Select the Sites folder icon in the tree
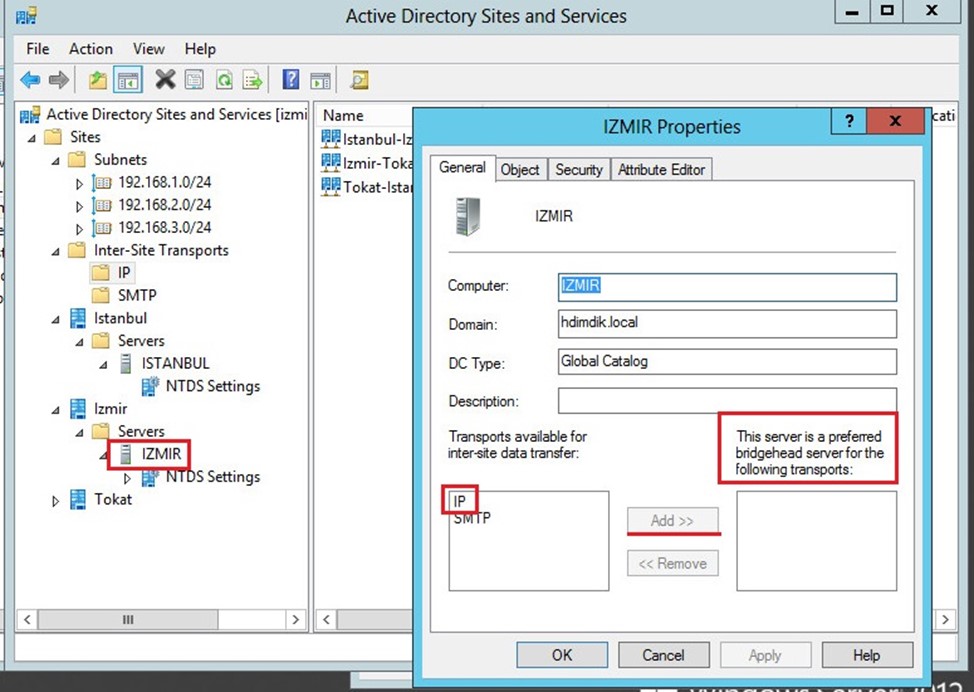The height and width of the screenshot is (692, 974). pos(53,137)
